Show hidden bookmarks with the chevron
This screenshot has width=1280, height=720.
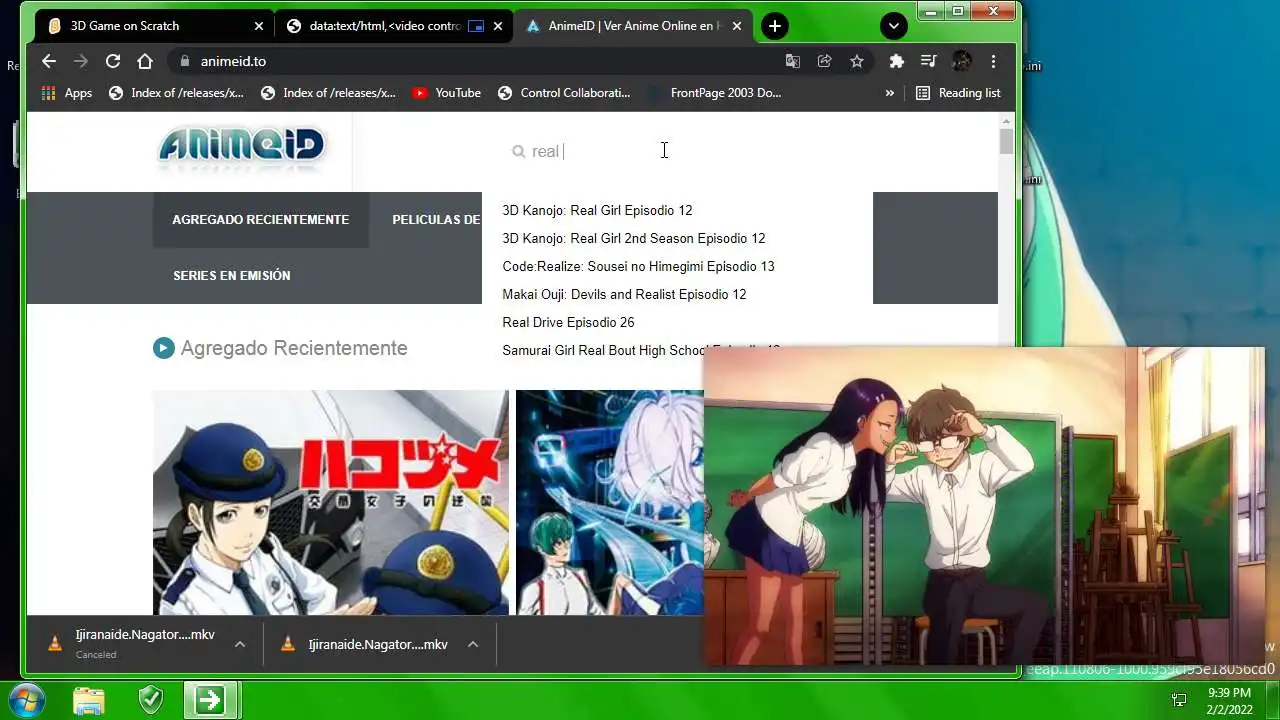click(889, 93)
